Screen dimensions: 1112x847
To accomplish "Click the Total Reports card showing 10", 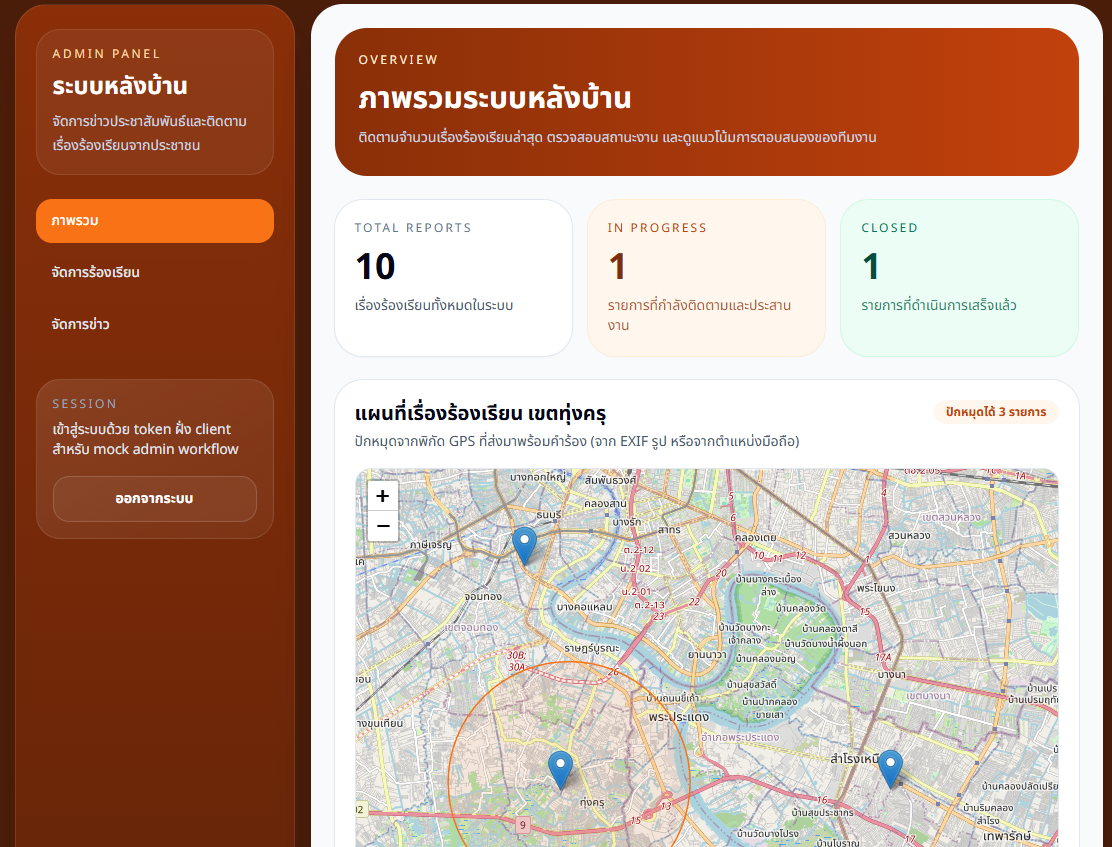I will pyautogui.click(x=453, y=278).
